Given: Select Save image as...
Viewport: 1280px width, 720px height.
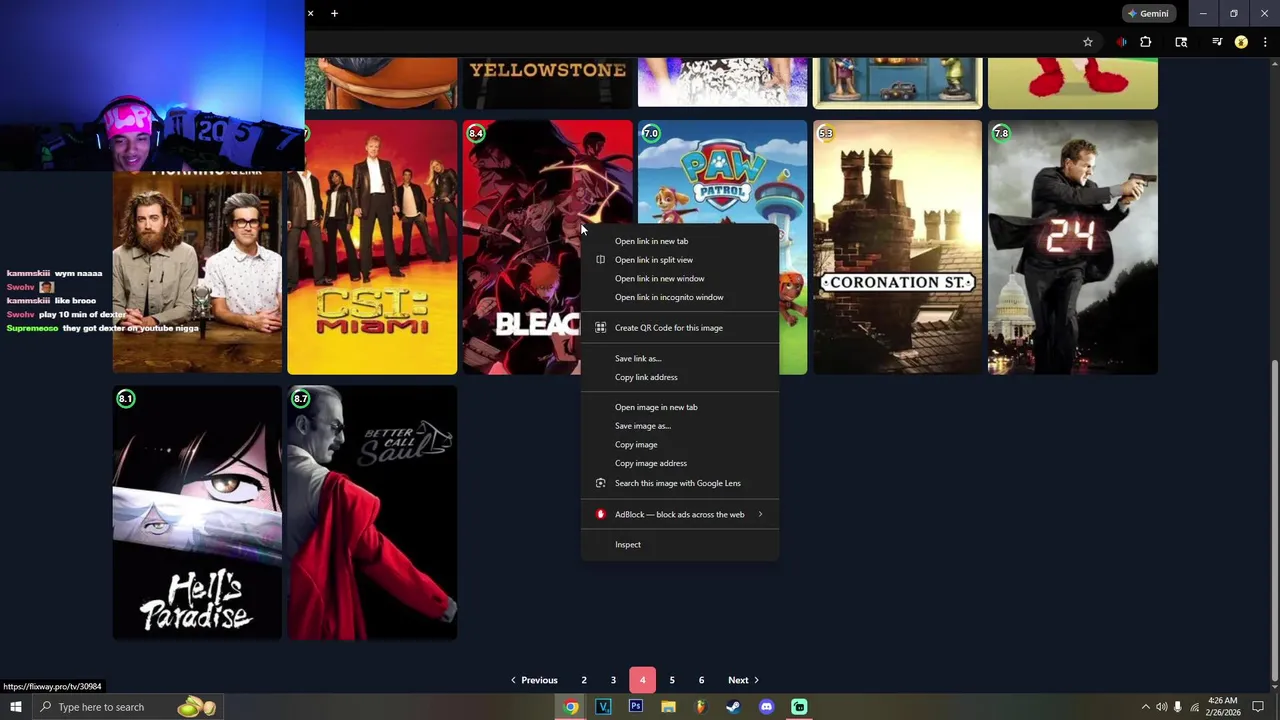Looking at the screenshot, I should click(x=680, y=426).
